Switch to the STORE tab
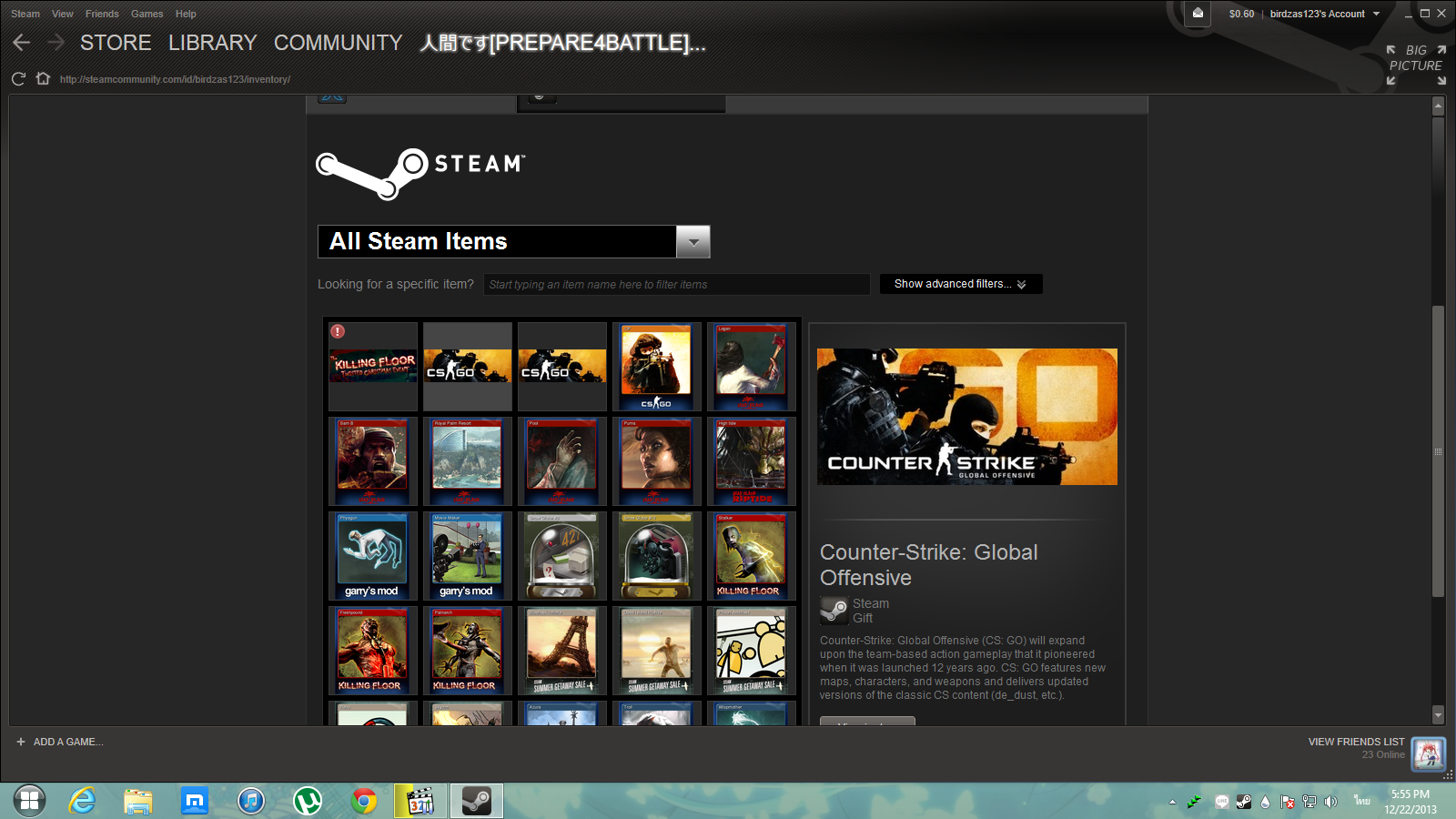Screen dimensions: 1456x819 116,43
